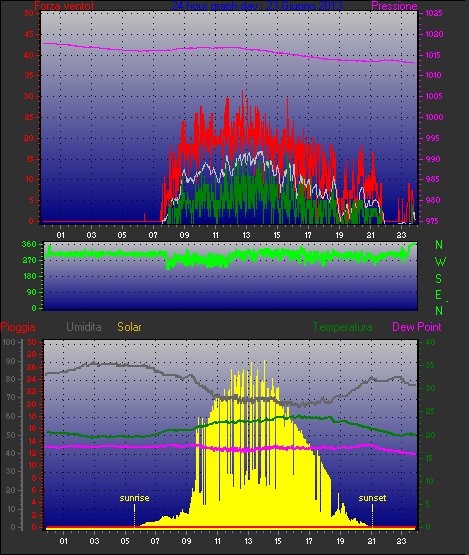Click the 990 pressure scale value
This screenshot has width=469, height=555.
coord(433,159)
